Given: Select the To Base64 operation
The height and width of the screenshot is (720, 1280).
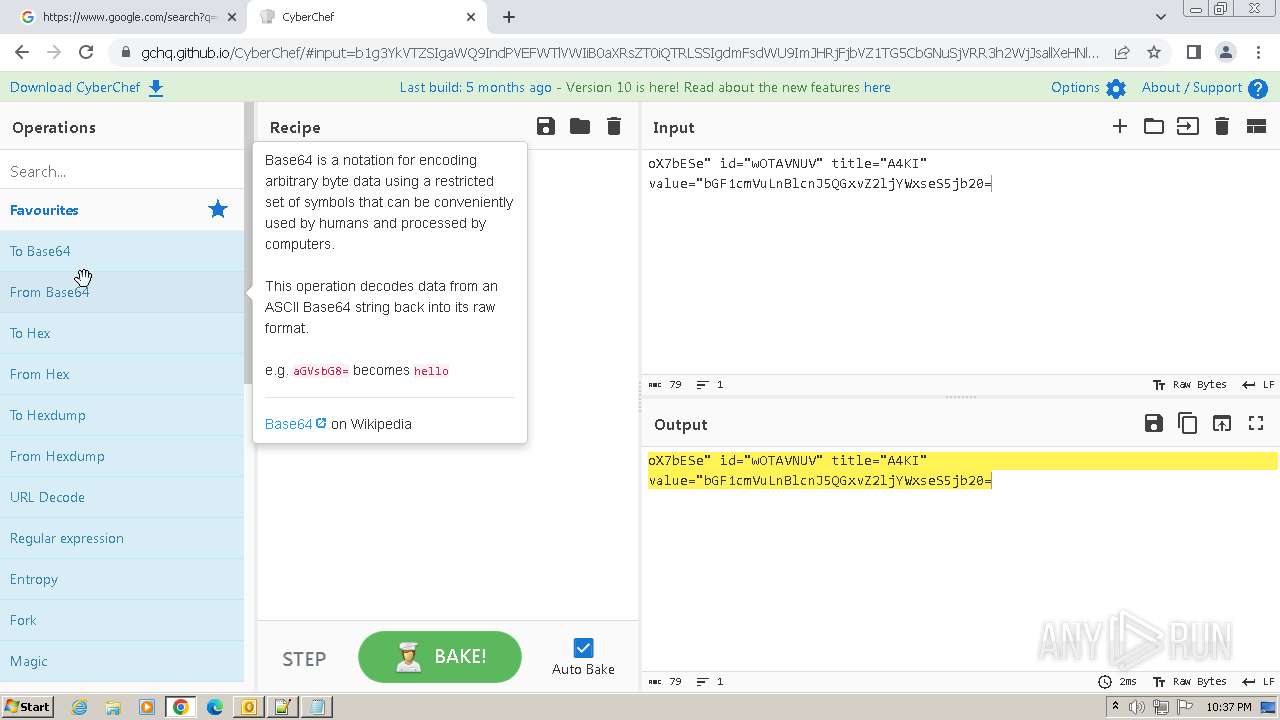Looking at the screenshot, I should (x=122, y=251).
